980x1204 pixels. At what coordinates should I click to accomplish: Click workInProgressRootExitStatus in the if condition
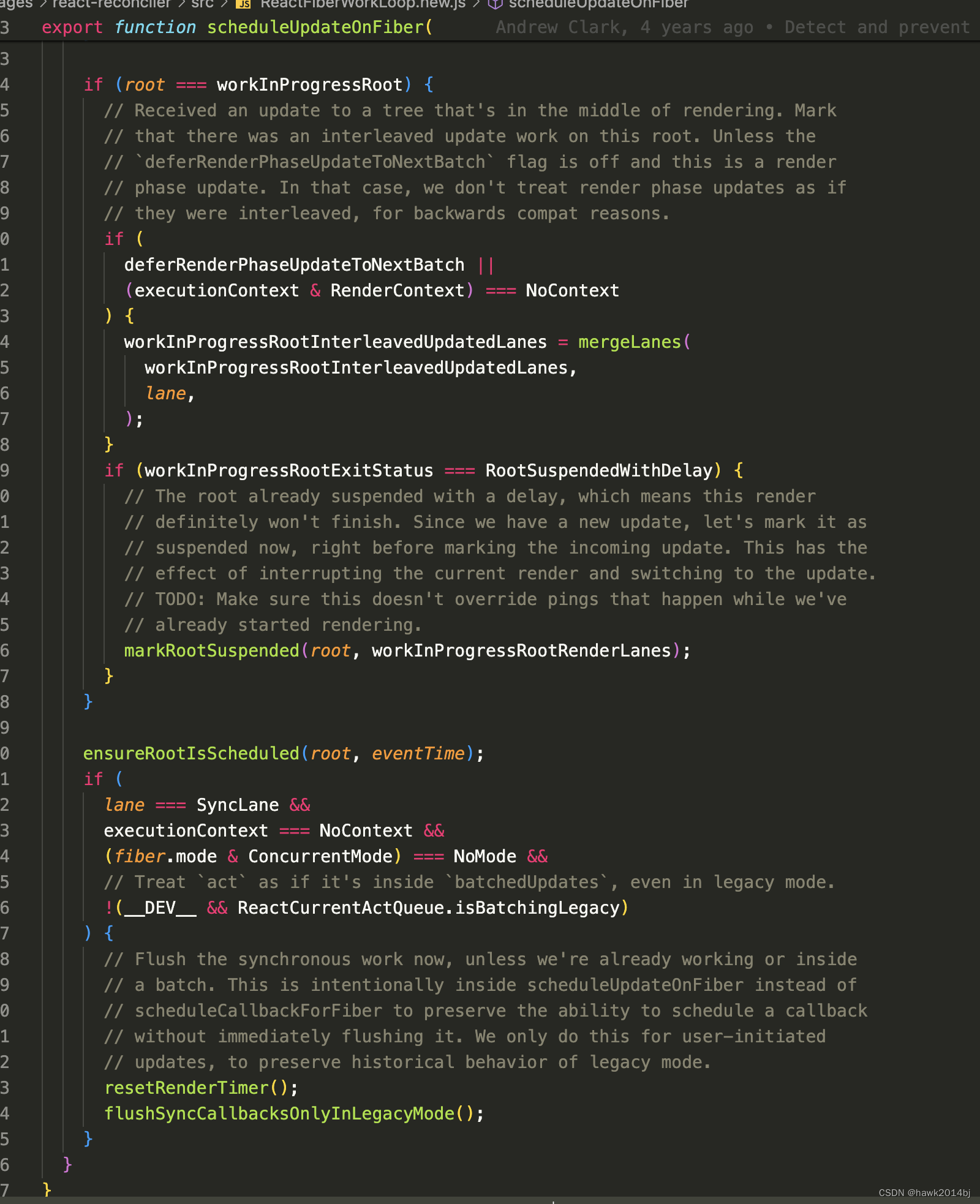coord(289,470)
